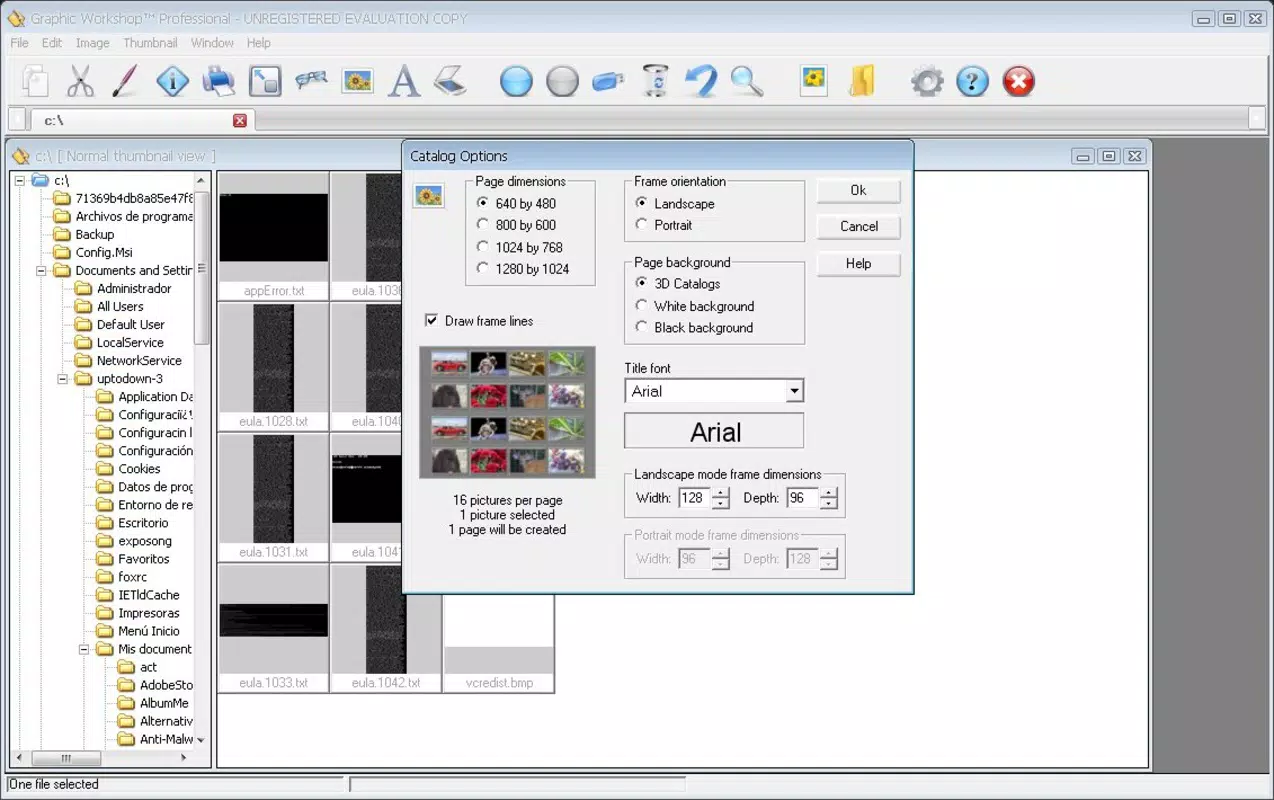Click the magnifying glass search icon
The image size is (1274, 800).
[x=747, y=81]
